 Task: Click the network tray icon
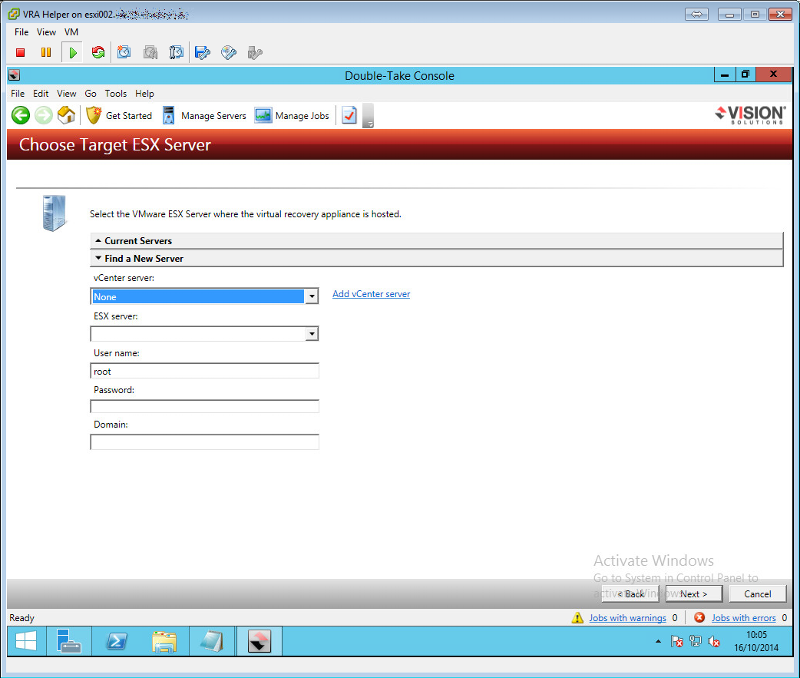[695, 641]
